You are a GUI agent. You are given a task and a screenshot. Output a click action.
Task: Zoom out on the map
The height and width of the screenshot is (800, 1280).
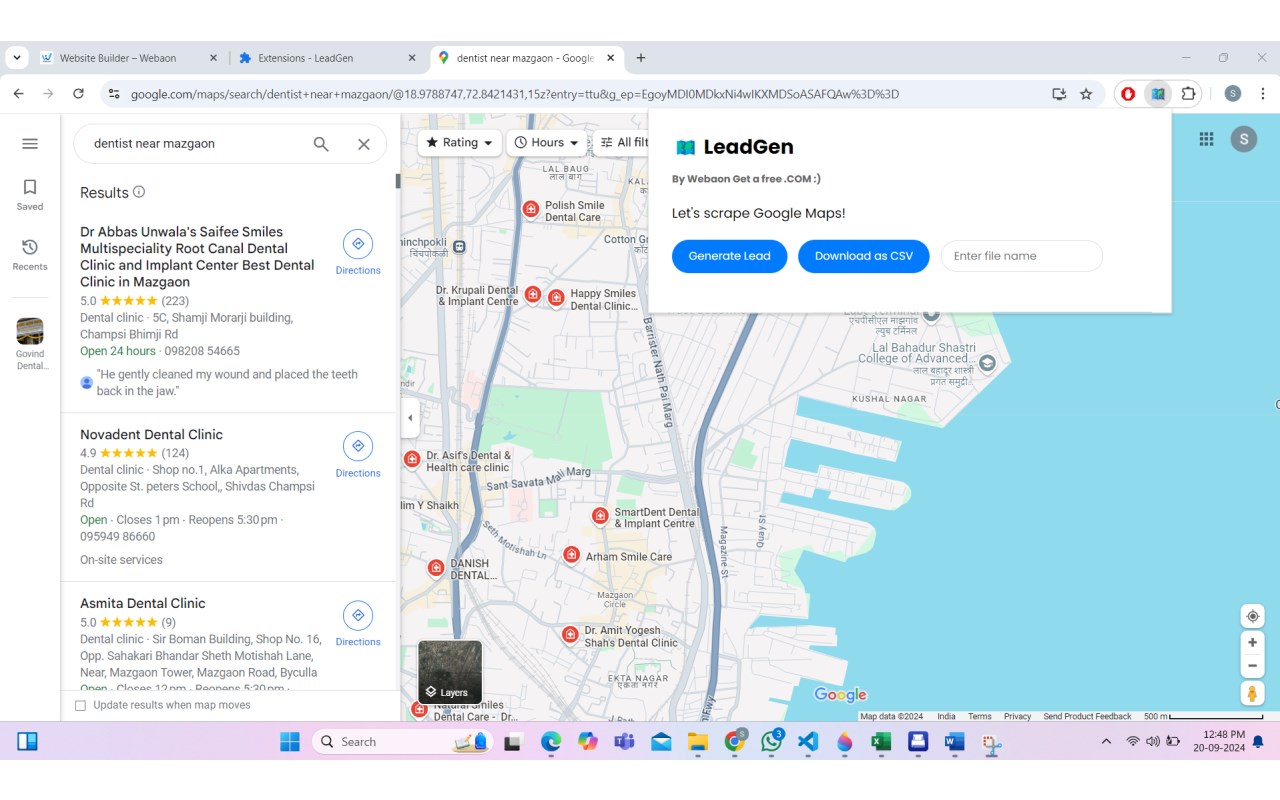click(1252, 666)
